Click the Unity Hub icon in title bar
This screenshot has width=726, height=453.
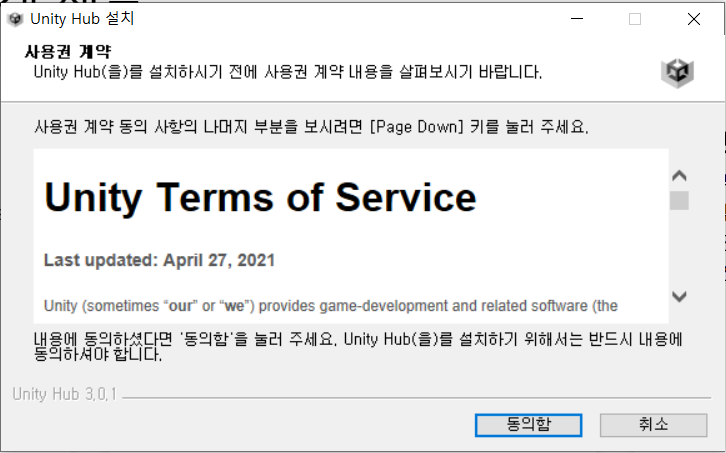(15, 19)
